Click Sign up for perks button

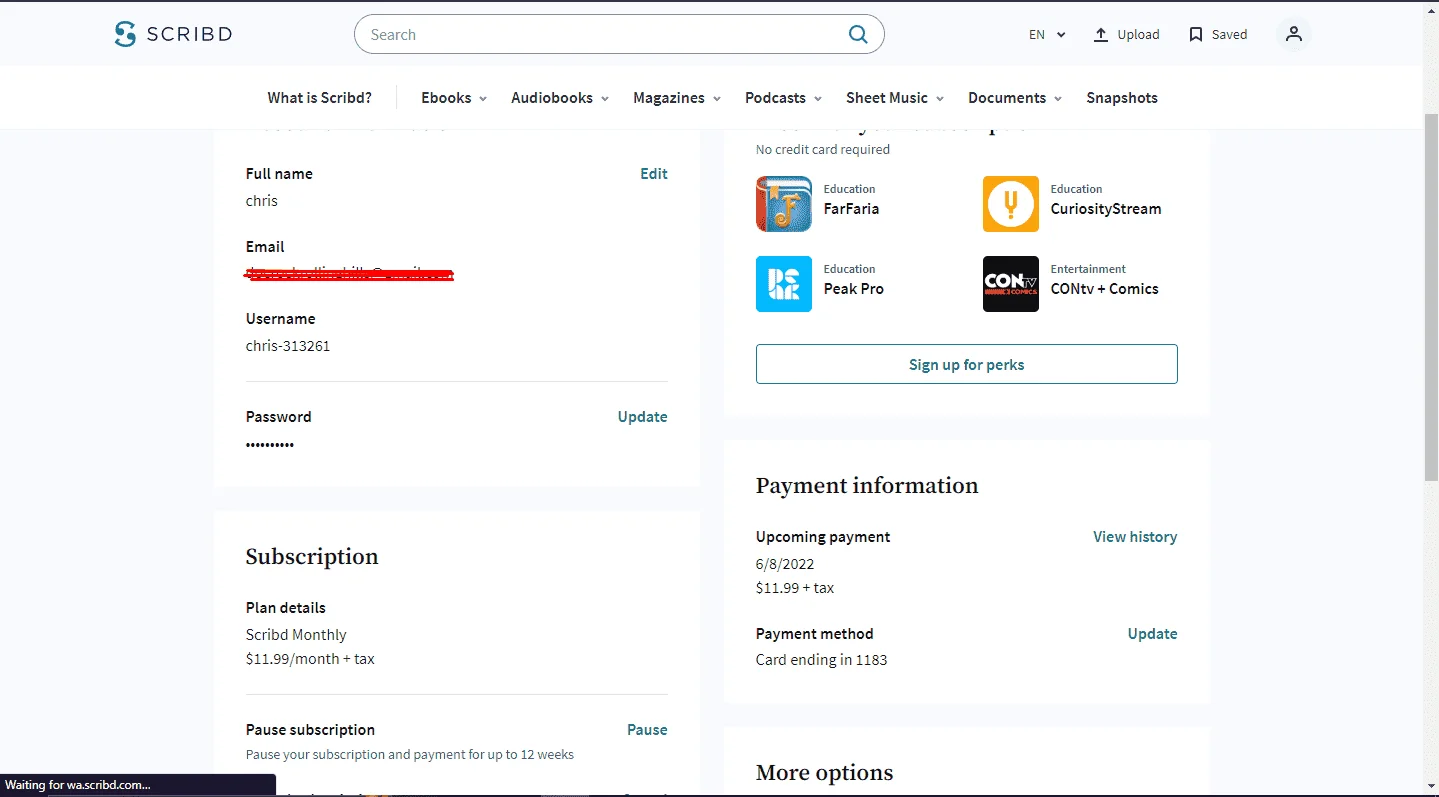click(967, 364)
